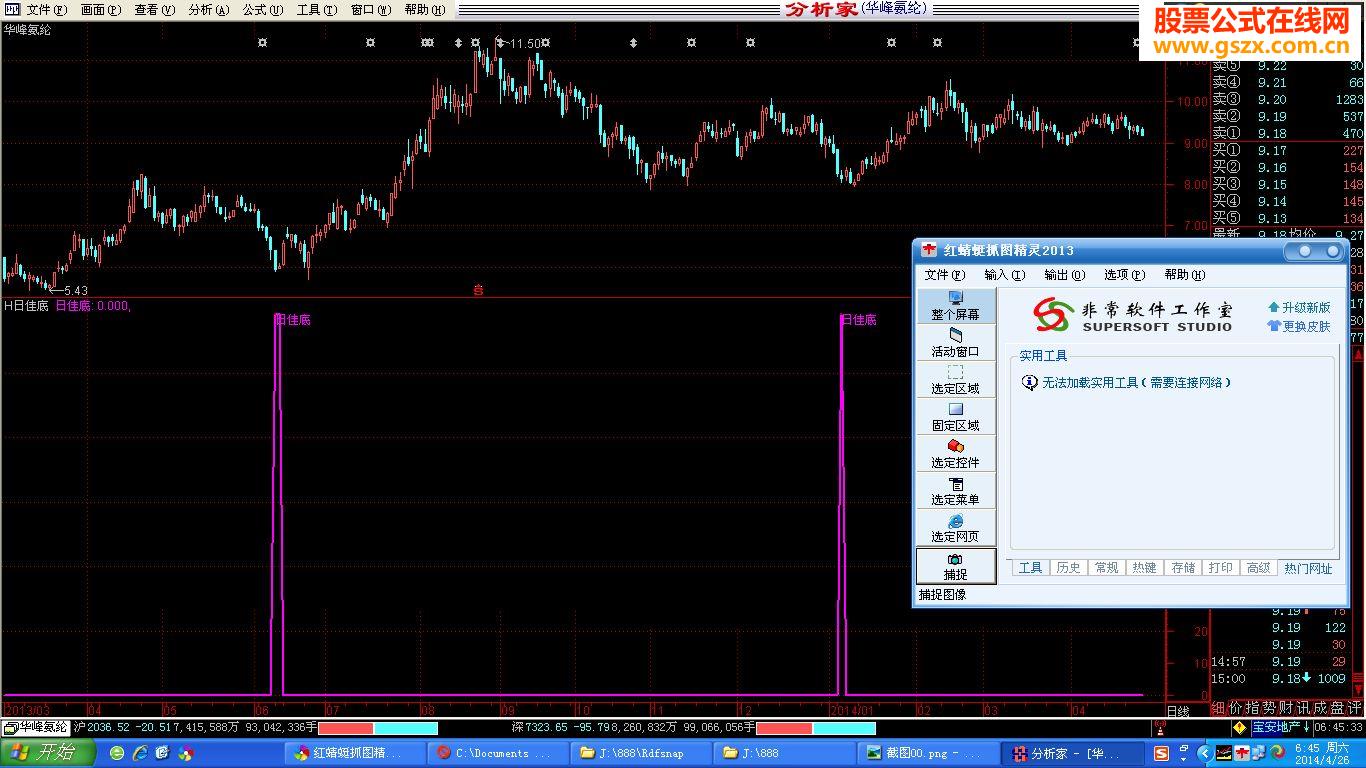The width and height of the screenshot is (1366, 768).
Task: Switch to the 价 tab in quote panel
Action: coord(1236,708)
